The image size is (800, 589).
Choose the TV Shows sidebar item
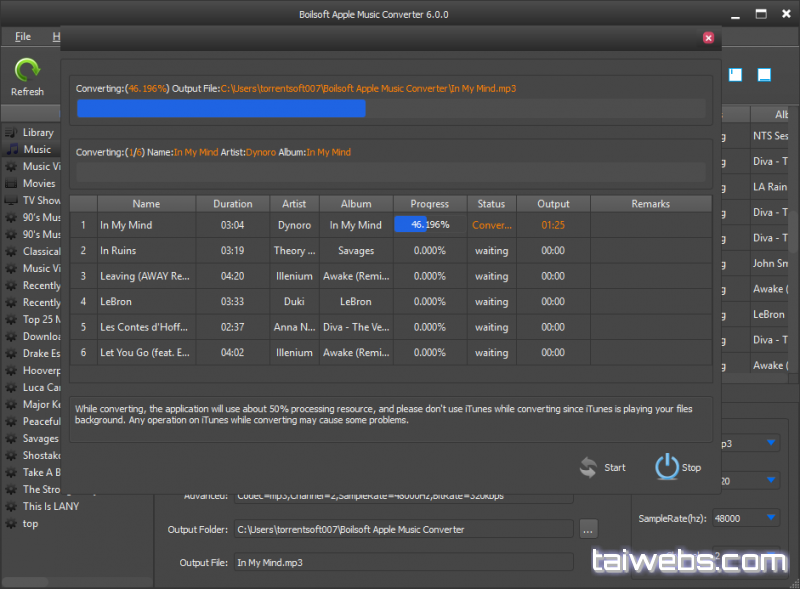click(x=40, y=201)
